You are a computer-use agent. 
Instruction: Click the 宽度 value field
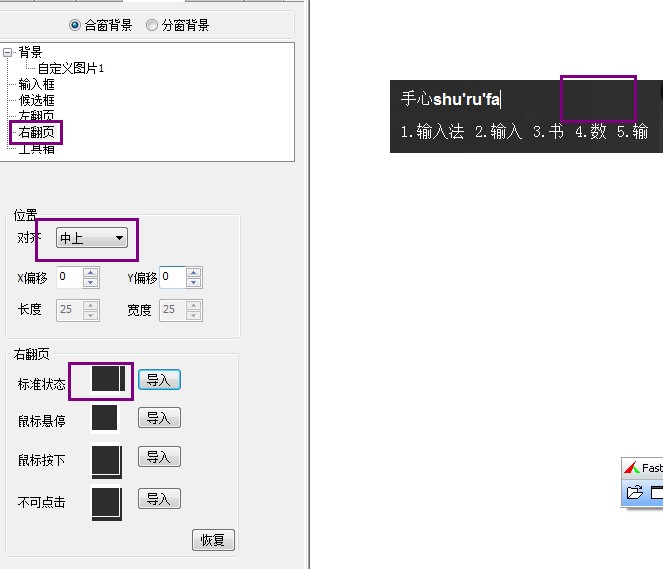click(173, 310)
